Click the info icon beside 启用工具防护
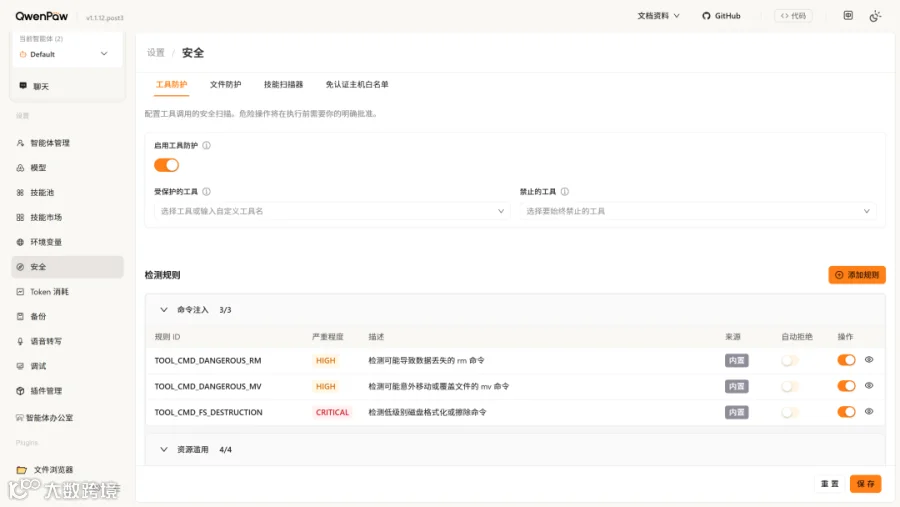Screen dimensions: 900x507 207,145
